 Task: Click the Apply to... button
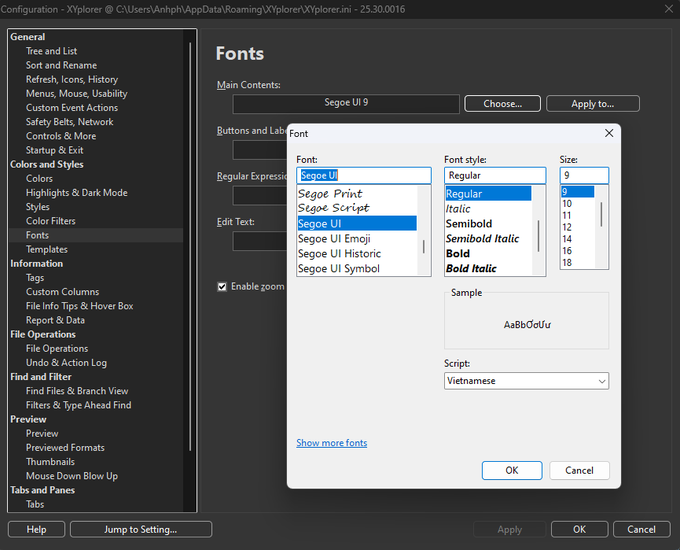(592, 104)
